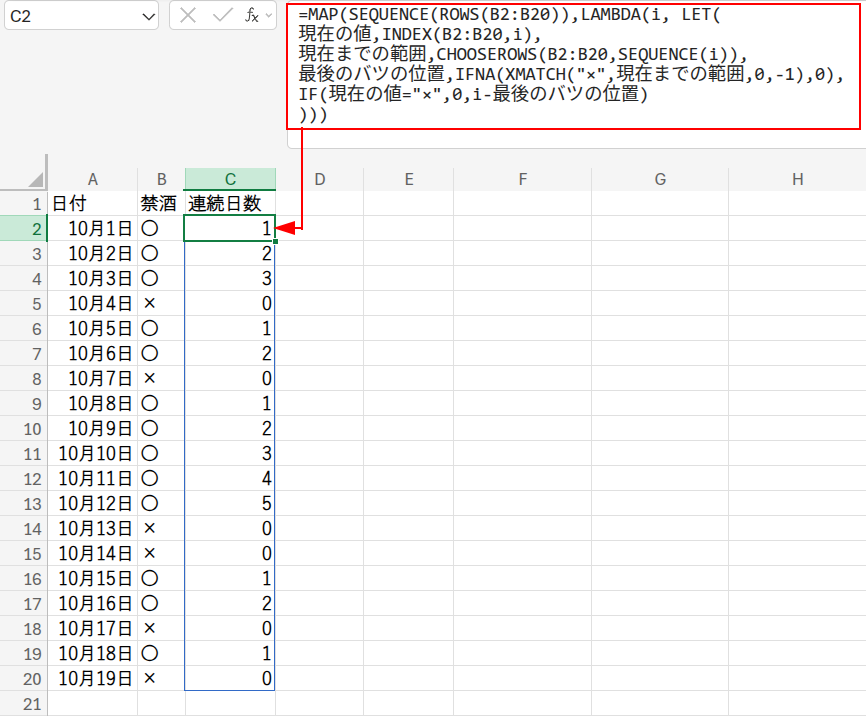Click the 禁酒 header cell
Image resolution: width=866 pixels, height=716 pixels.
point(160,204)
